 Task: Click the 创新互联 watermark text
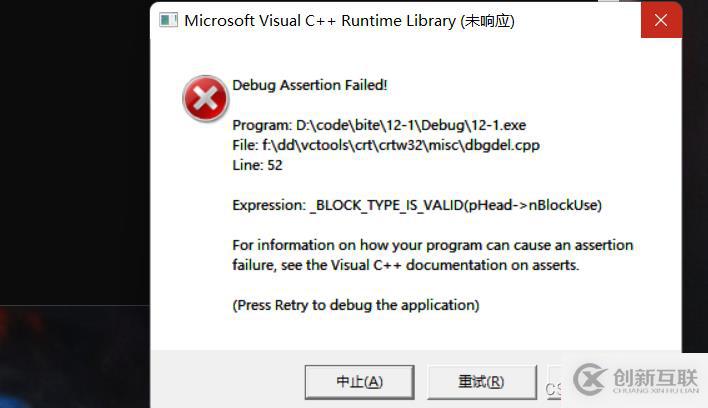655,378
